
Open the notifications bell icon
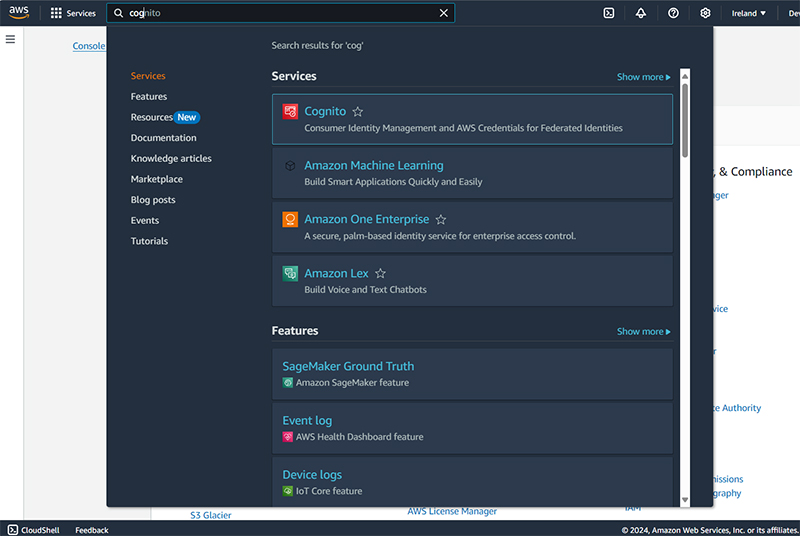click(x=641, y=13)
